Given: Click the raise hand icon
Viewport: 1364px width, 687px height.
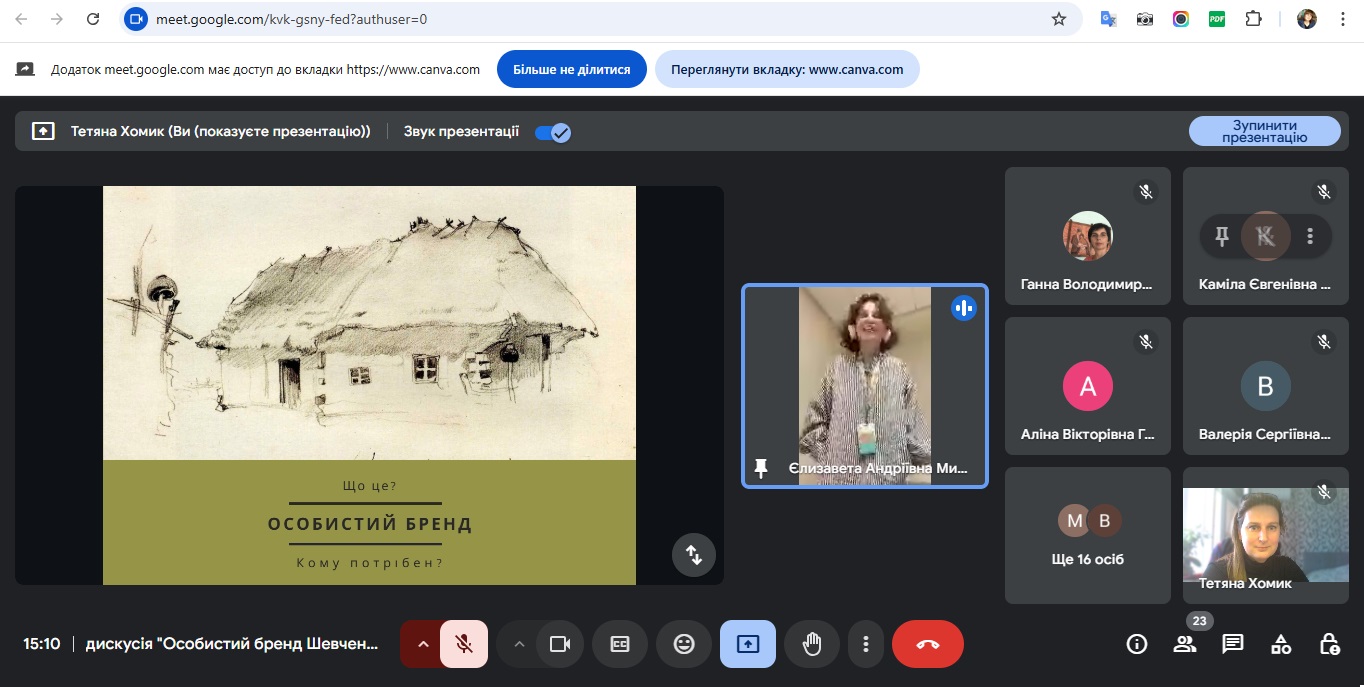Looking at the screenshot, I should [x=811, y=644].
